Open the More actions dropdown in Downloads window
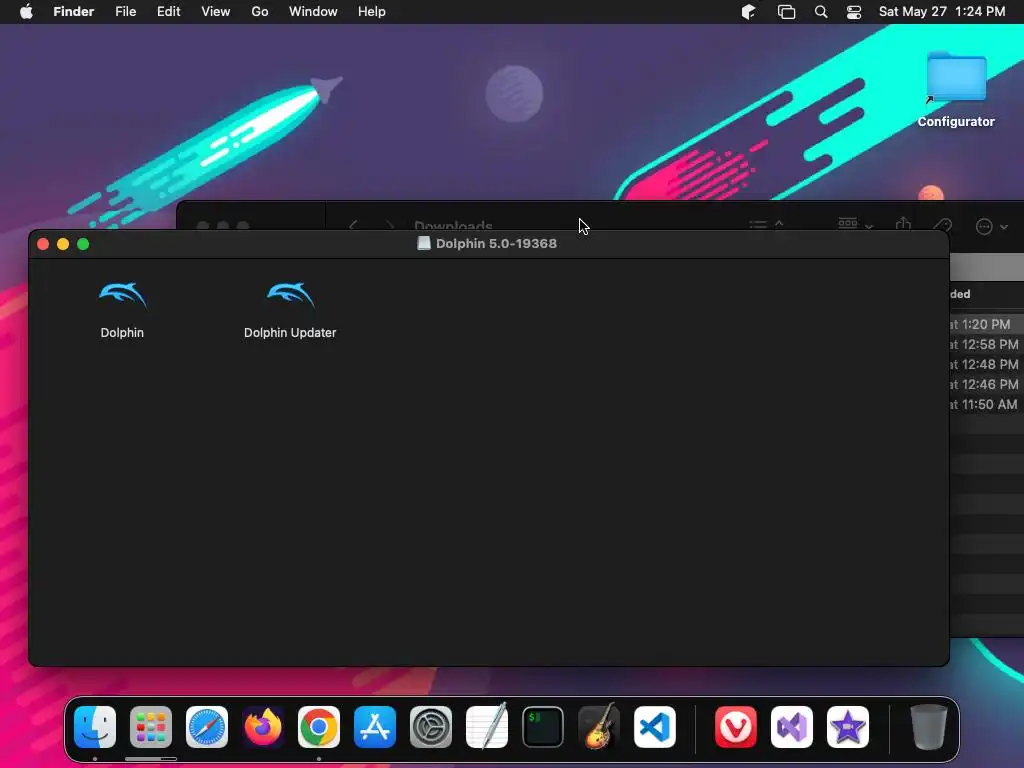 point(991,226)
